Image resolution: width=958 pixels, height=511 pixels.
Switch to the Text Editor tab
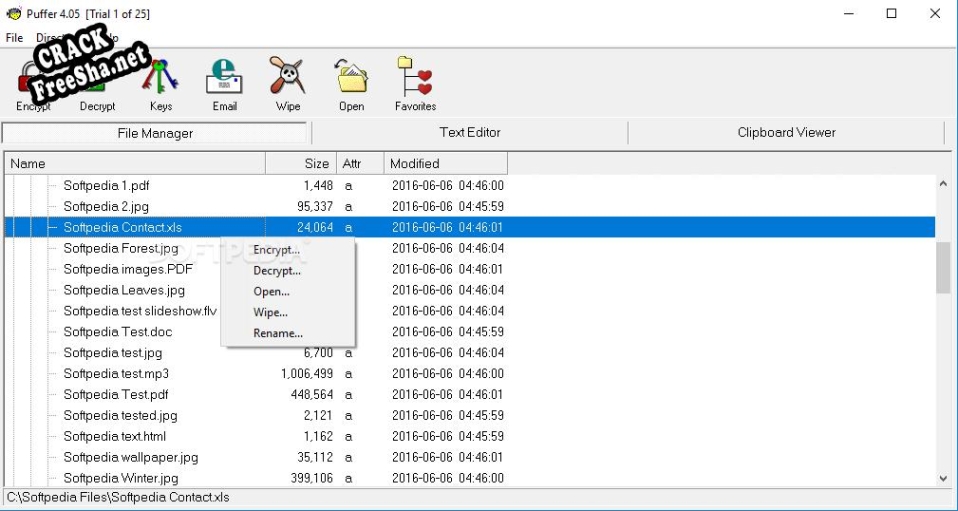(469, 133)
